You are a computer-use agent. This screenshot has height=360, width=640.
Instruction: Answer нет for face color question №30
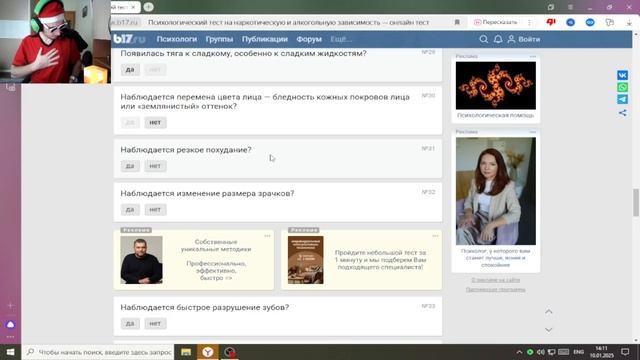point(155,122)
